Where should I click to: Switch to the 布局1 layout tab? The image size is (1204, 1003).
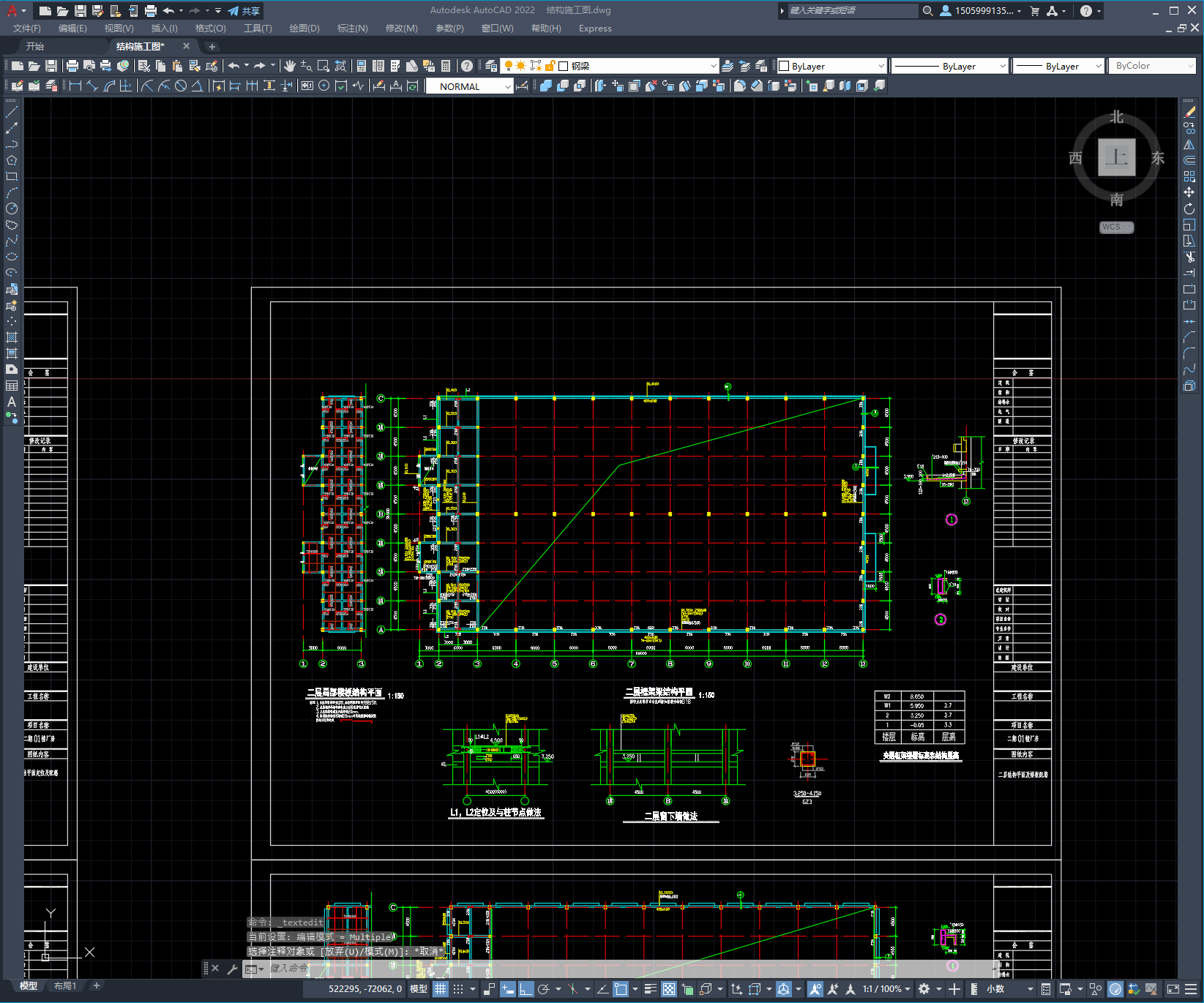pyautogui.click(x=65, y=986)
